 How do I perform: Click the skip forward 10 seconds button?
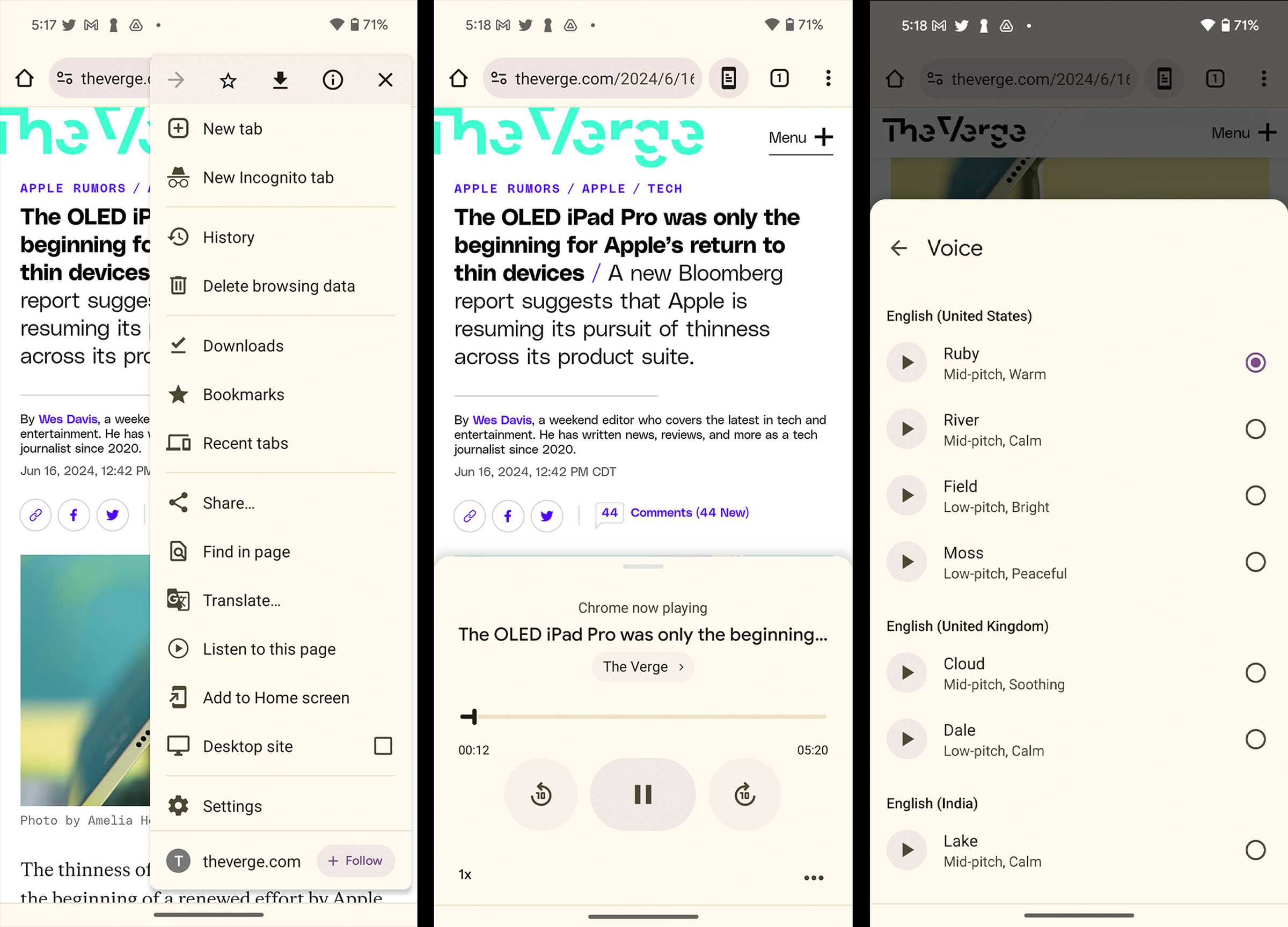coord(745,794)
